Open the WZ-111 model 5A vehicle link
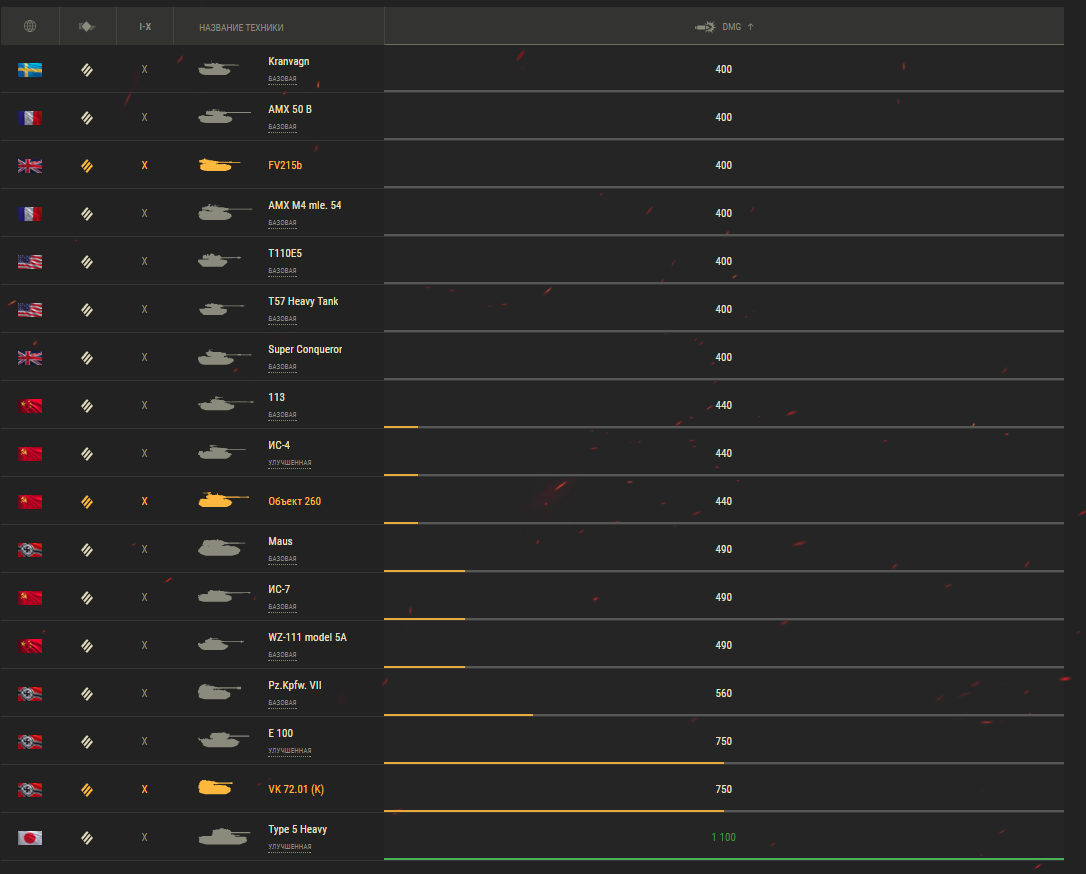1086x874 pixels. click(308, 637)
